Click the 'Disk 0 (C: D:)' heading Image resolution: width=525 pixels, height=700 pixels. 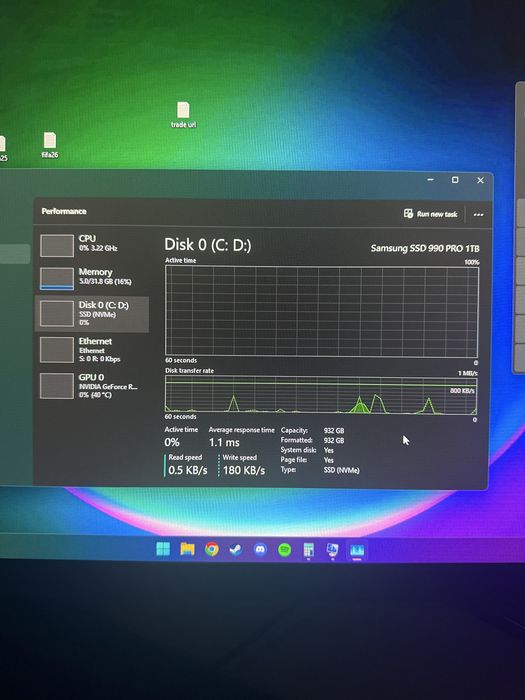208,245
